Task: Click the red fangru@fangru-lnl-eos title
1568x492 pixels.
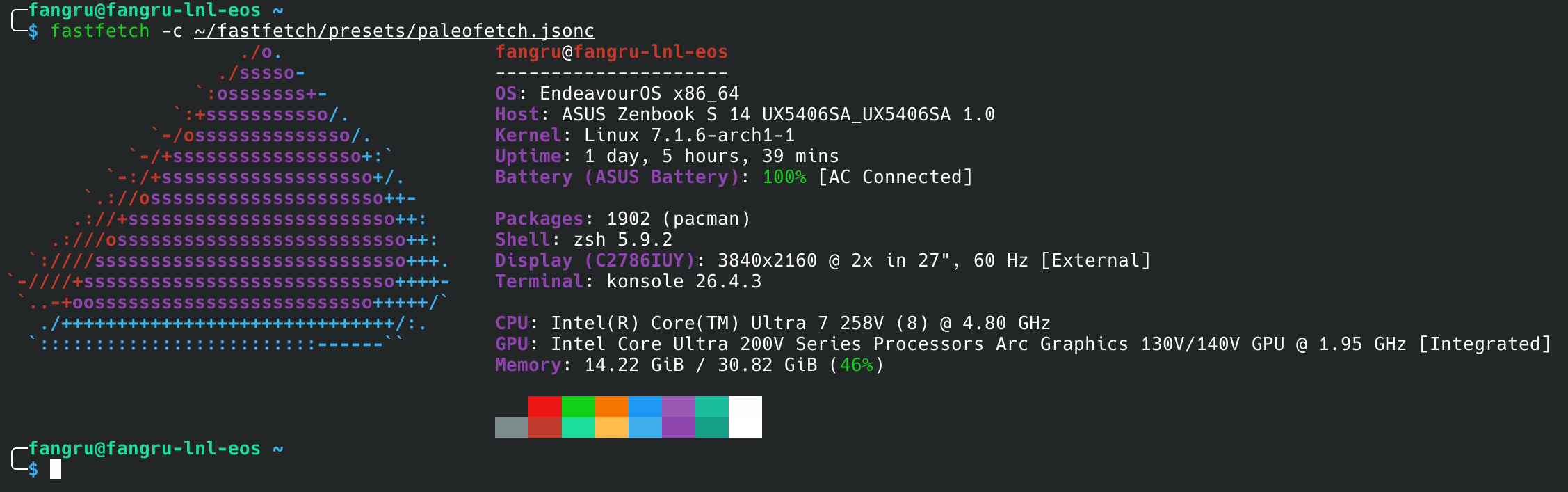Action: click(x=611, y=52)
